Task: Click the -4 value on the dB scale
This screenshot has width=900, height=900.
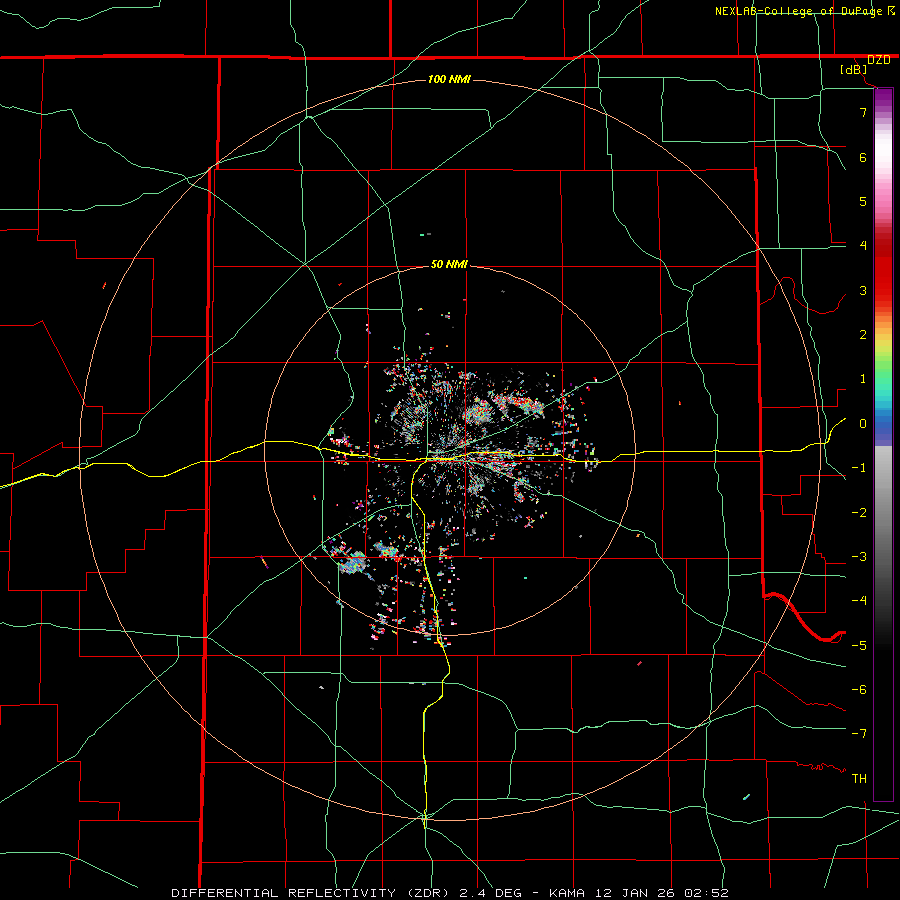Action: [x=859, y=601]
